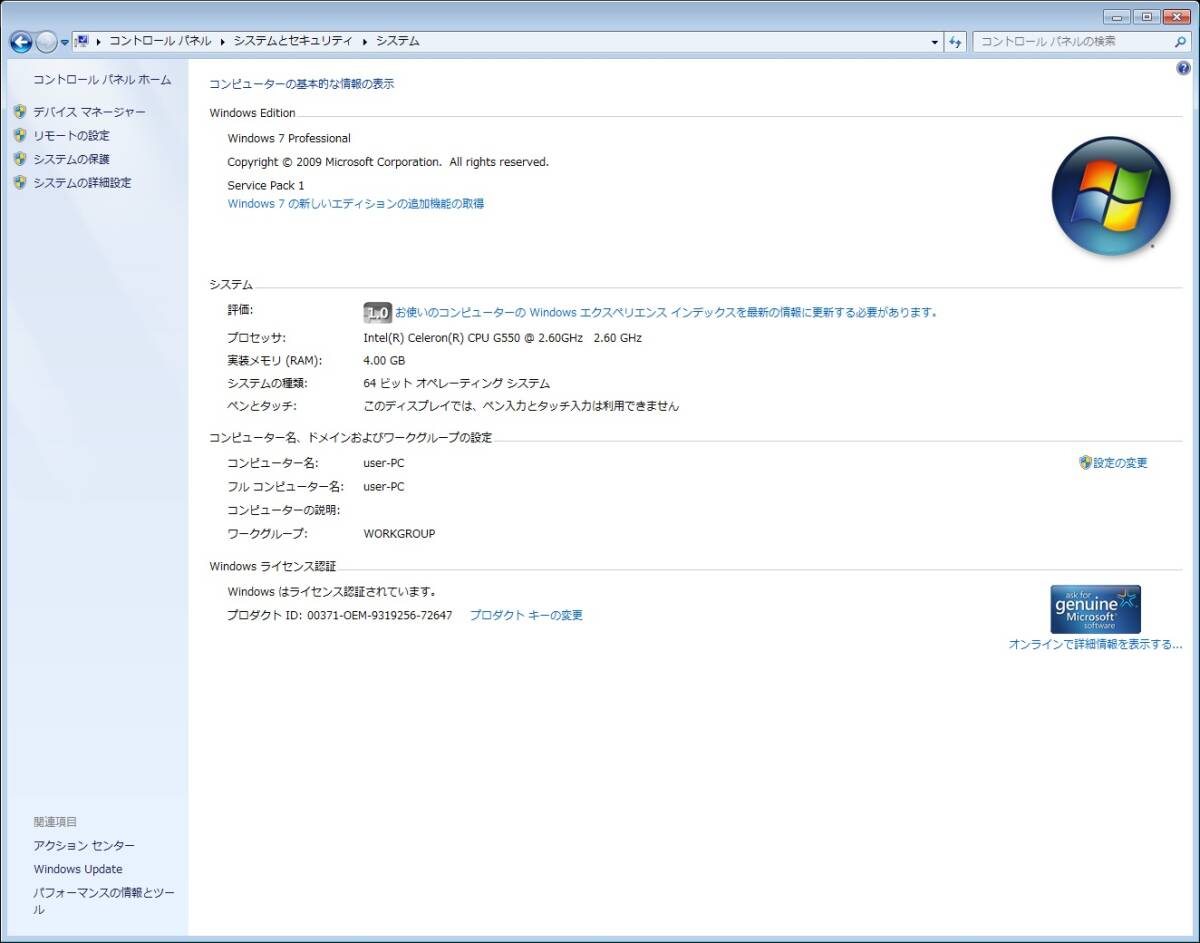Click the refresh button beside address bar

955,42
